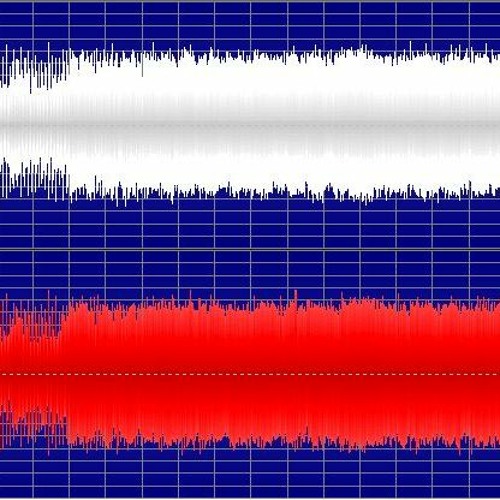Screen dimensions: 500x500
Task: Place cursor in quiet intro of white waveform
Action: pyautogui.click(x=33, y=125)
